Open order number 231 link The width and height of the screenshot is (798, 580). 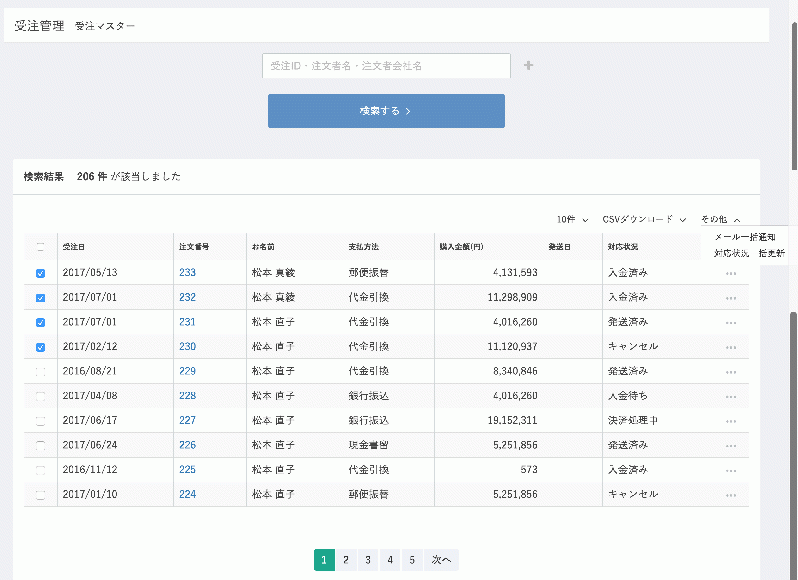click(x=187, y=322)
